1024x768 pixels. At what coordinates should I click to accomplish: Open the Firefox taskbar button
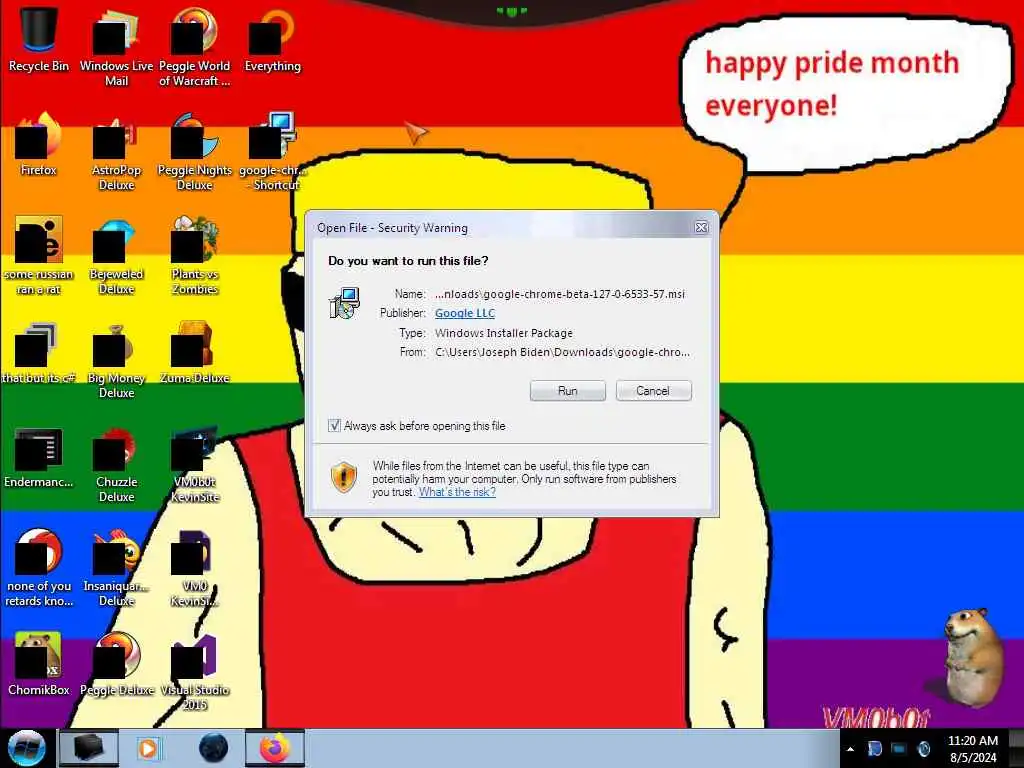[x=275, y=748]
